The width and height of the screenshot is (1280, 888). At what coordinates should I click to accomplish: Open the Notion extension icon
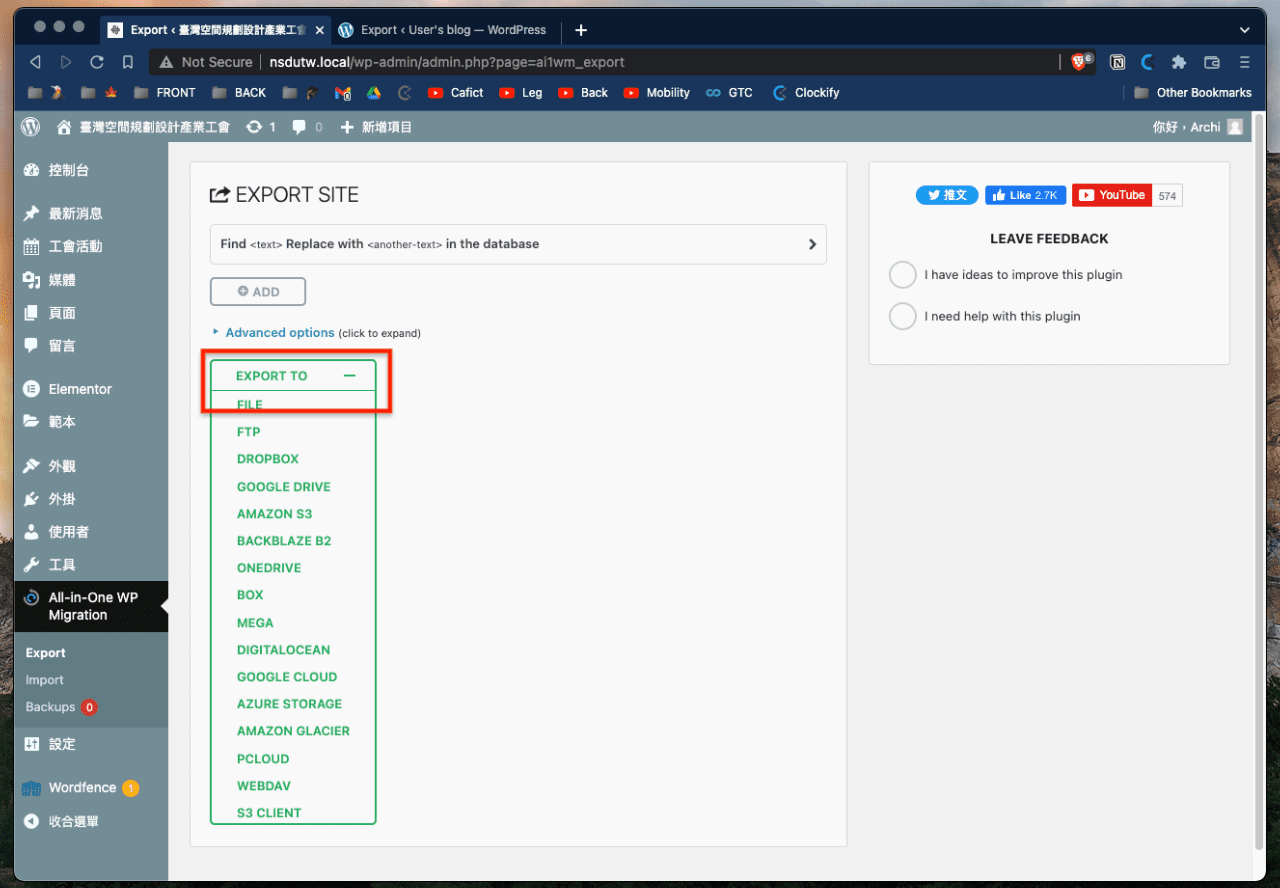coord(1118,62)
